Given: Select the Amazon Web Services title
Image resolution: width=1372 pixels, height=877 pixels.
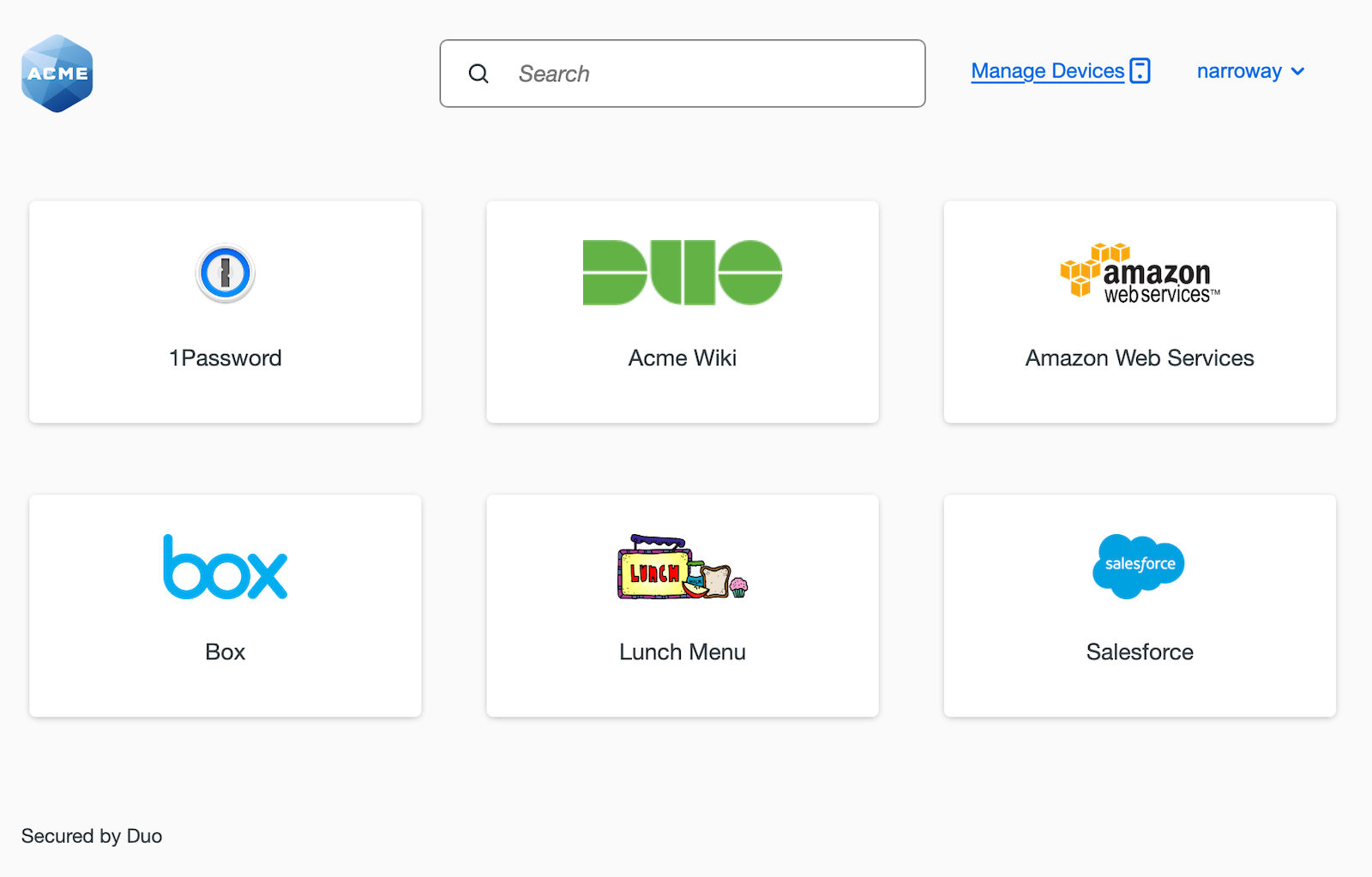Looking at the screenshot, I should coord(1140,357).
